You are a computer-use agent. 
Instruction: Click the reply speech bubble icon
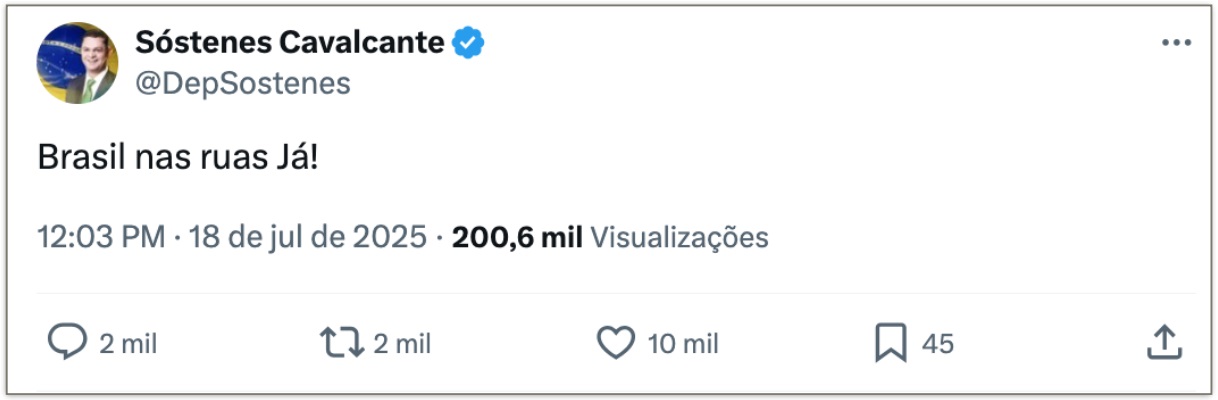click(67, 344)
